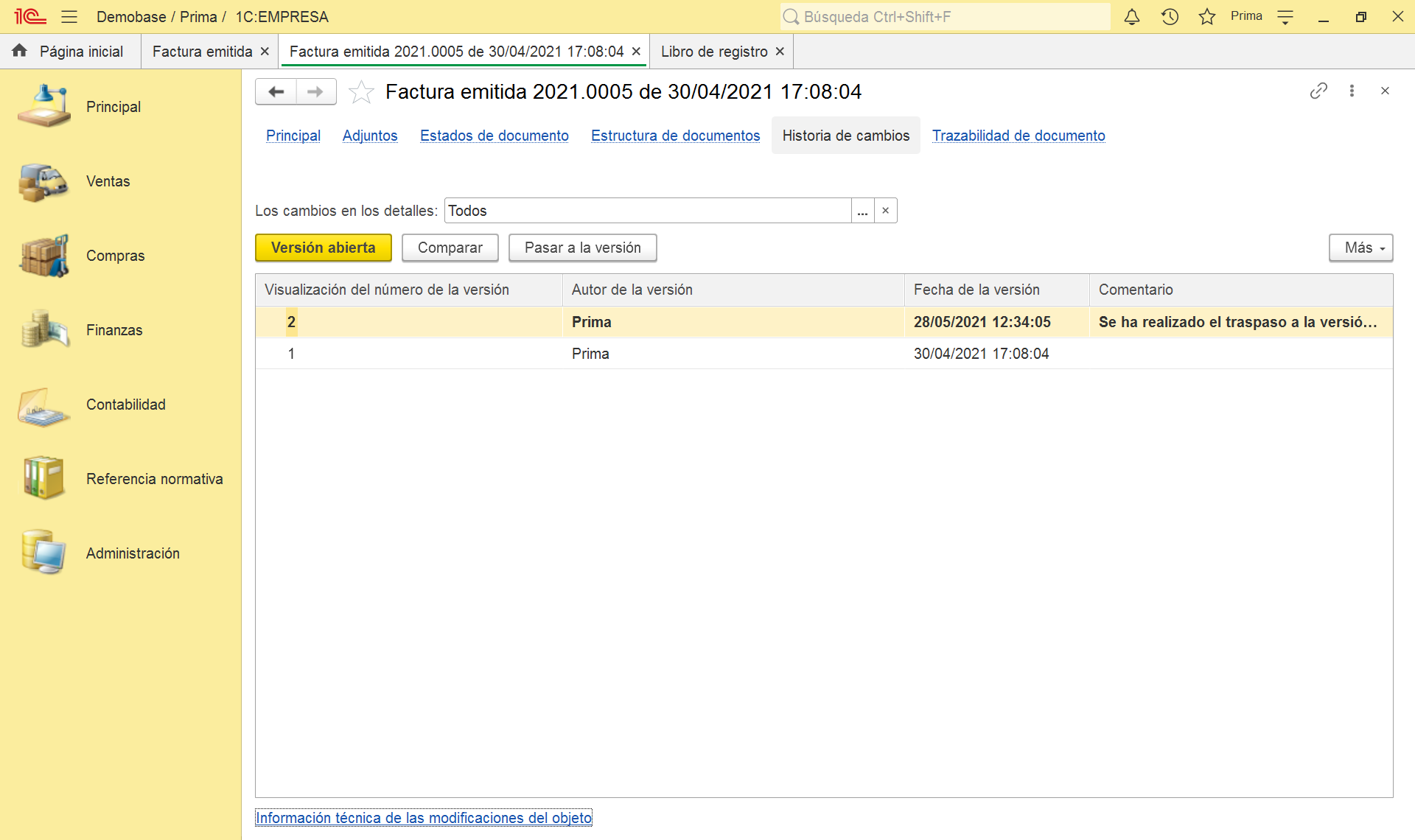Clear the Todos filter field

(x=886, y=211)
